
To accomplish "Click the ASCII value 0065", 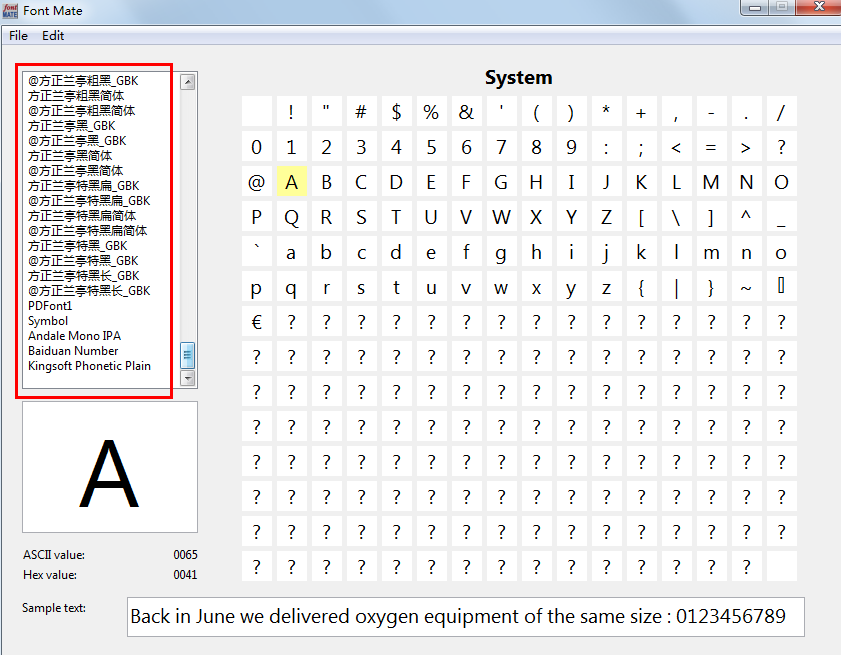I will 186,555.
